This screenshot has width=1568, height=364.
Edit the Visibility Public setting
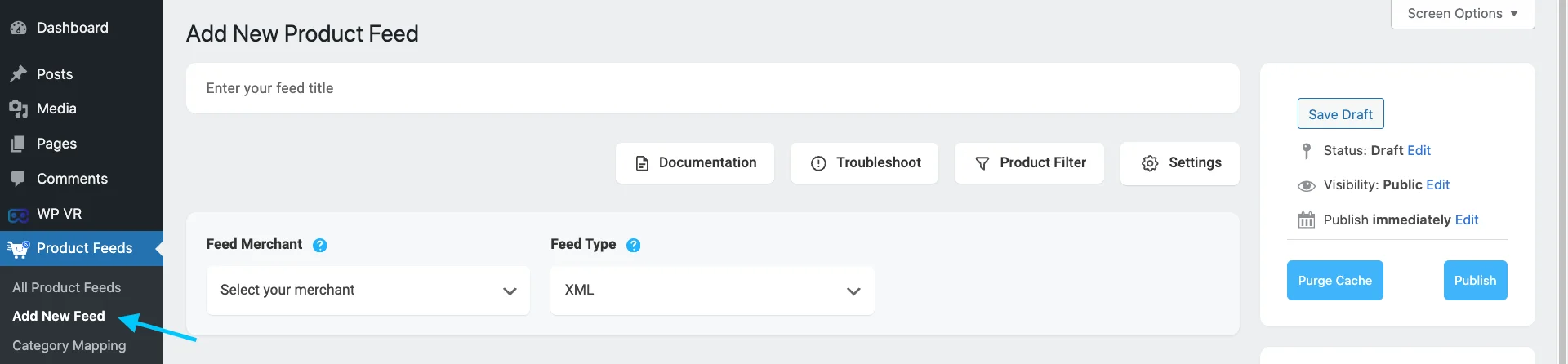[1437, 185]
